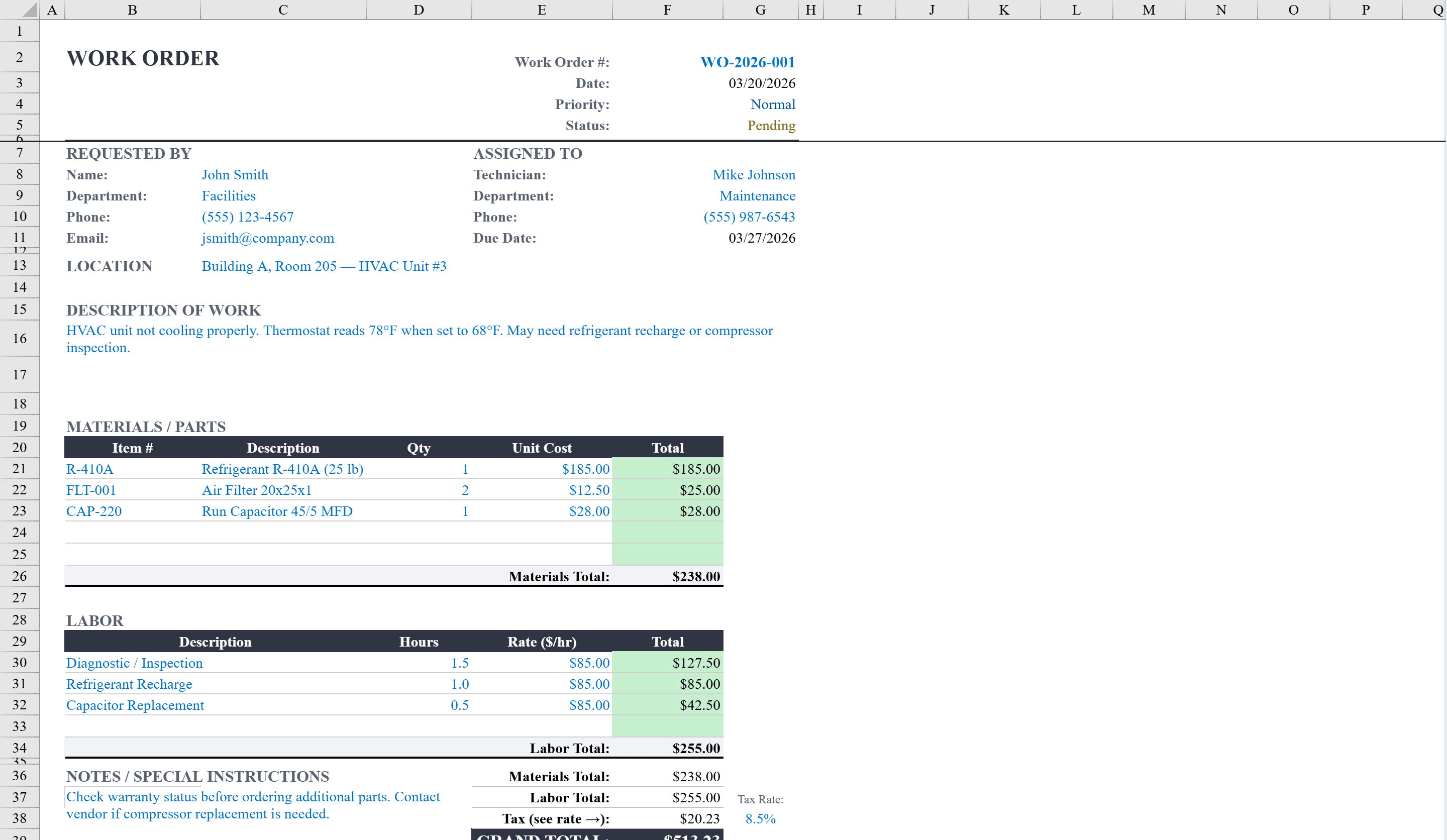
Task: Click the Location cell Building A, Room 205
Action: click(x=323, y=266)
